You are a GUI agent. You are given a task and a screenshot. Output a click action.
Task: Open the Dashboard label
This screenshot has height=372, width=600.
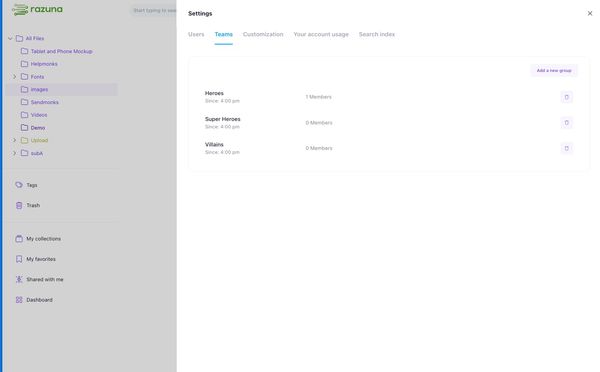(39, 300)
